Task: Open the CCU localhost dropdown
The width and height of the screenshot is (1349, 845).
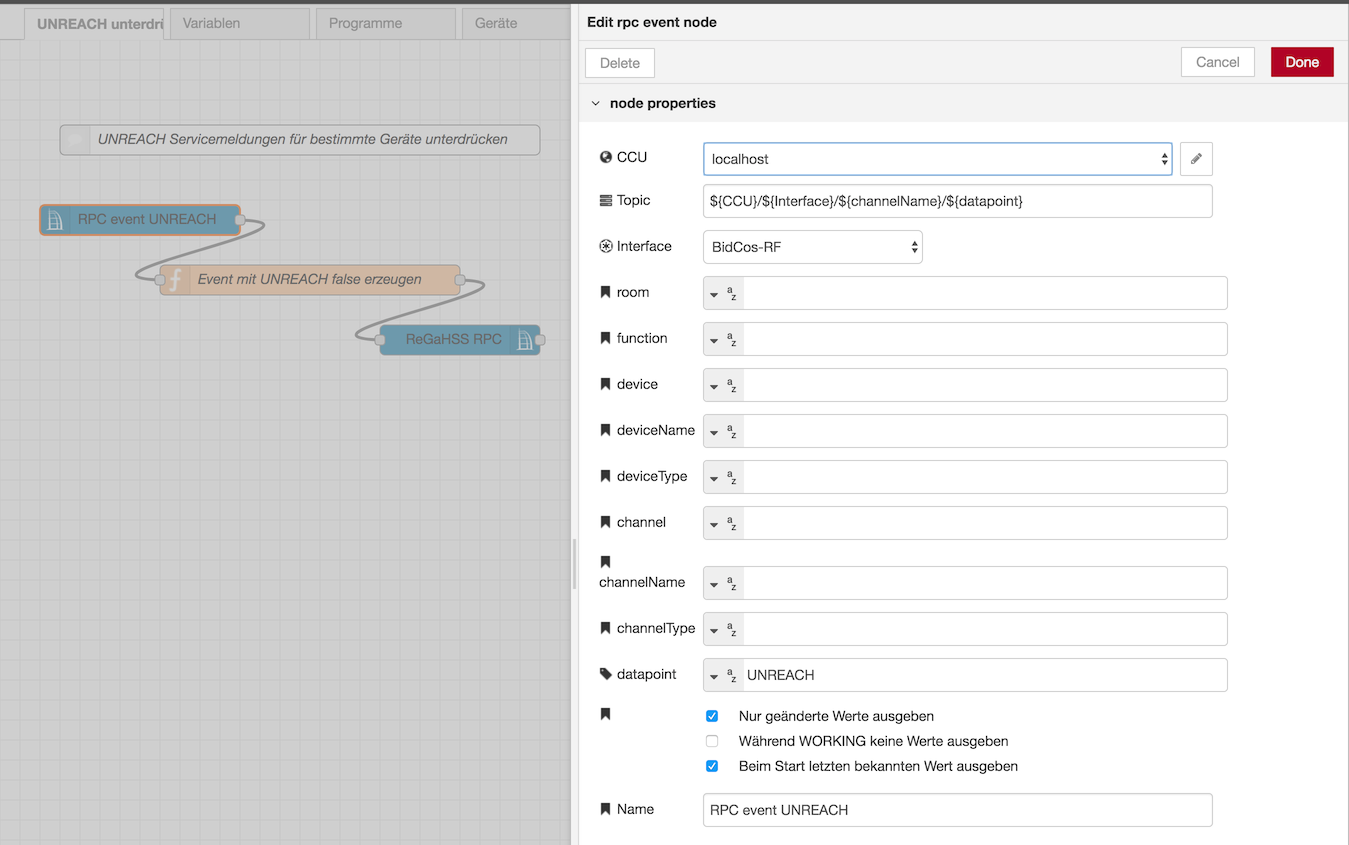Action: coord(938,159)
